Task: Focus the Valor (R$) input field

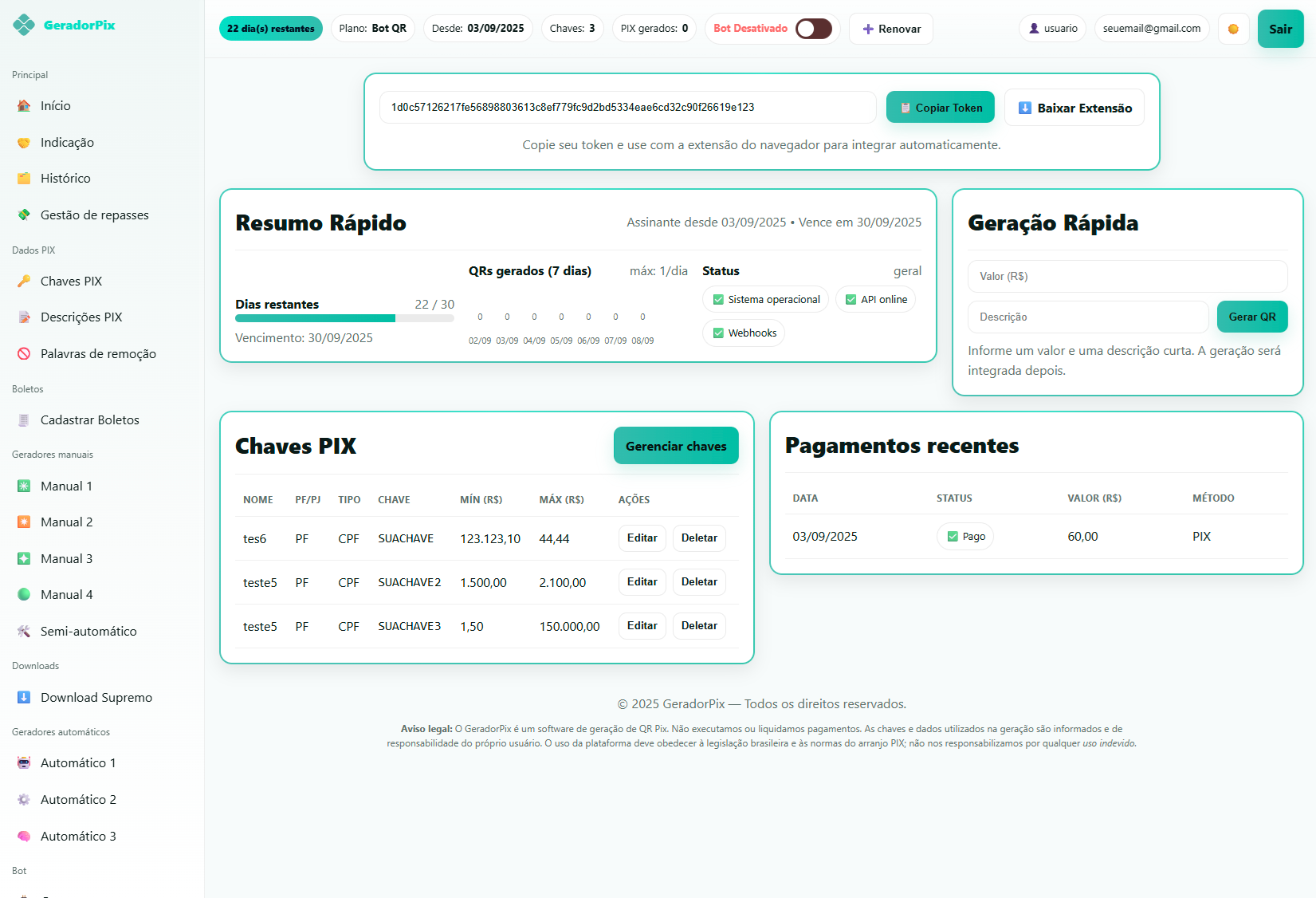Action: pos(1127,277)
